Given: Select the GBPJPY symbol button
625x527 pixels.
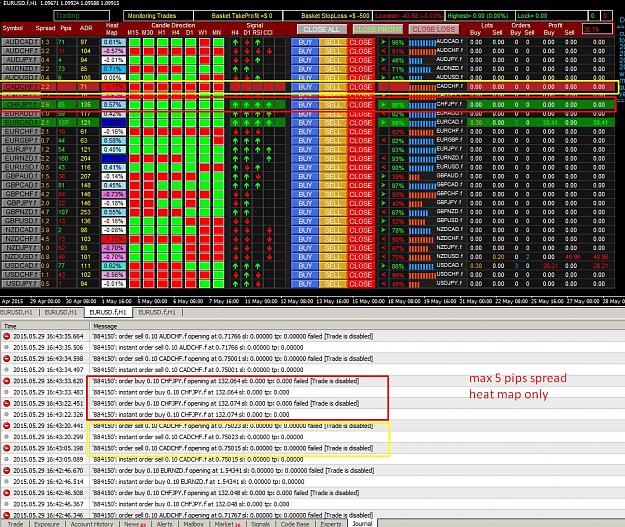Looking at the screenshot, I should [x=21, y=203].
